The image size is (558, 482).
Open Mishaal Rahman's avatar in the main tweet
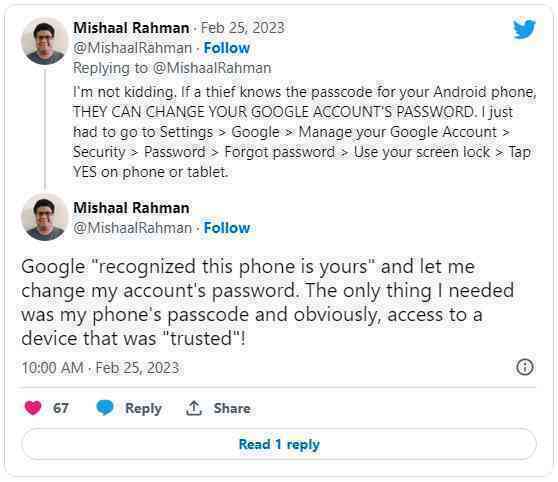point(44,217)
